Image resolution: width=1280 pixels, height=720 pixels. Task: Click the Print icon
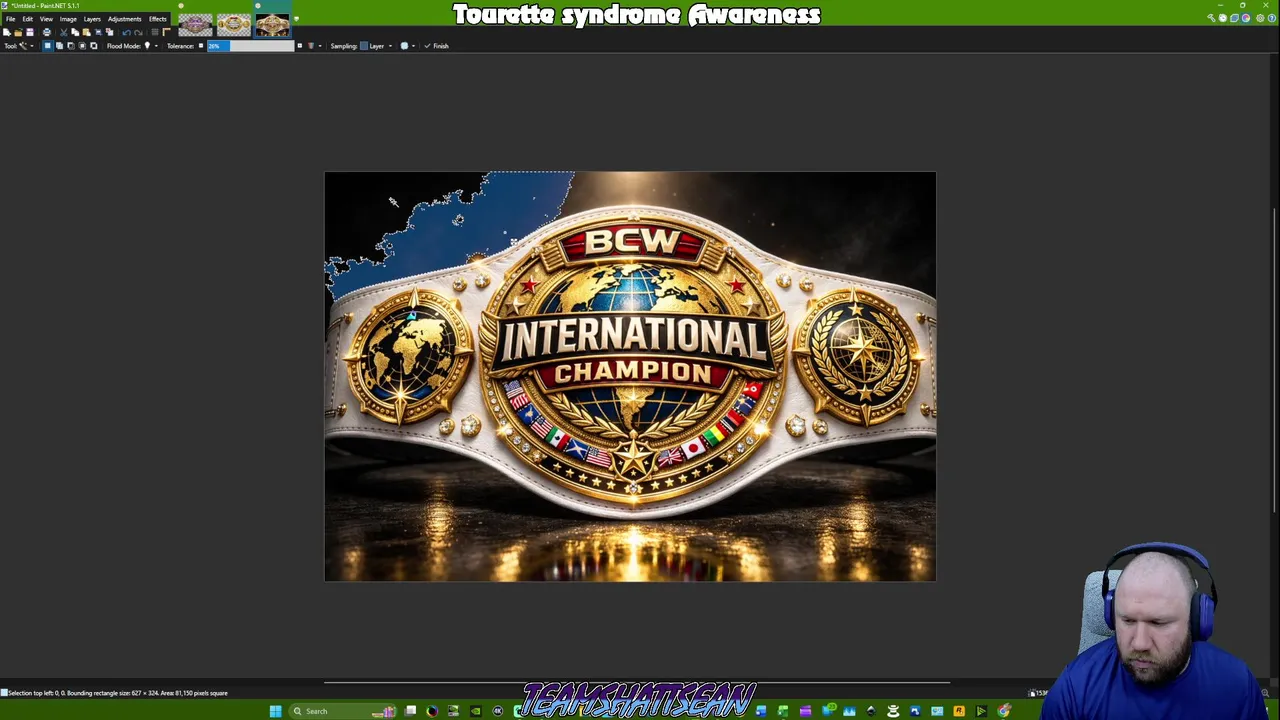[47, 33]
